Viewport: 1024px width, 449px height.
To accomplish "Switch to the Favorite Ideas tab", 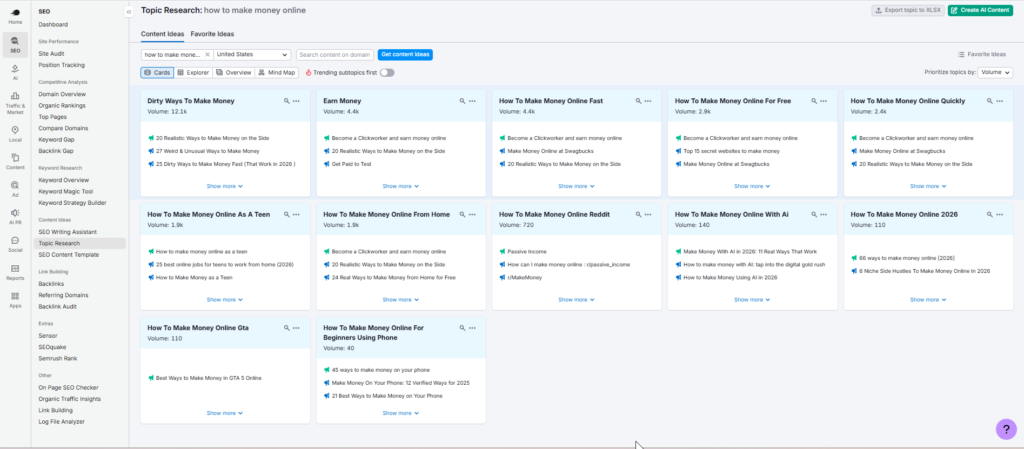I will click(x=212, y=34).
